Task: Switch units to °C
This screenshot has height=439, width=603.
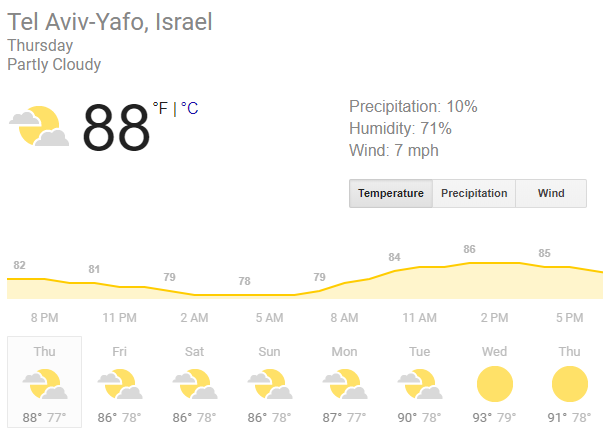Action: [x=189, y=108]
